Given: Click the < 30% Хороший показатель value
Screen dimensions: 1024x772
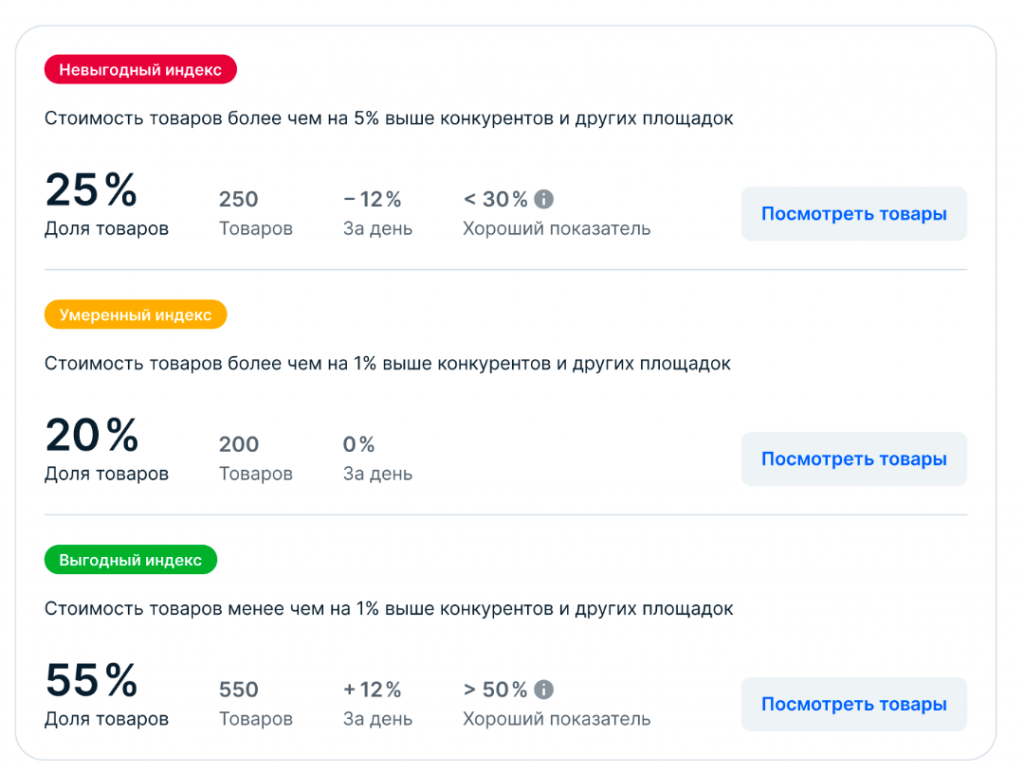Looking at the screenshot, I should tap(495, 199).
